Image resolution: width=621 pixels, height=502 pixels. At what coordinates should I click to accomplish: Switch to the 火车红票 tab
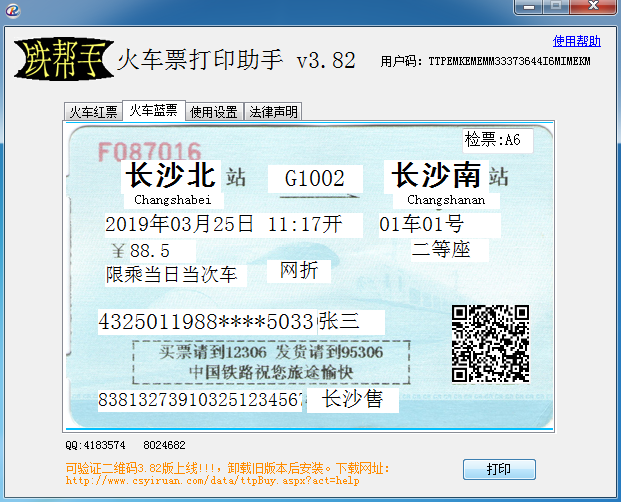tap(93, 112)
